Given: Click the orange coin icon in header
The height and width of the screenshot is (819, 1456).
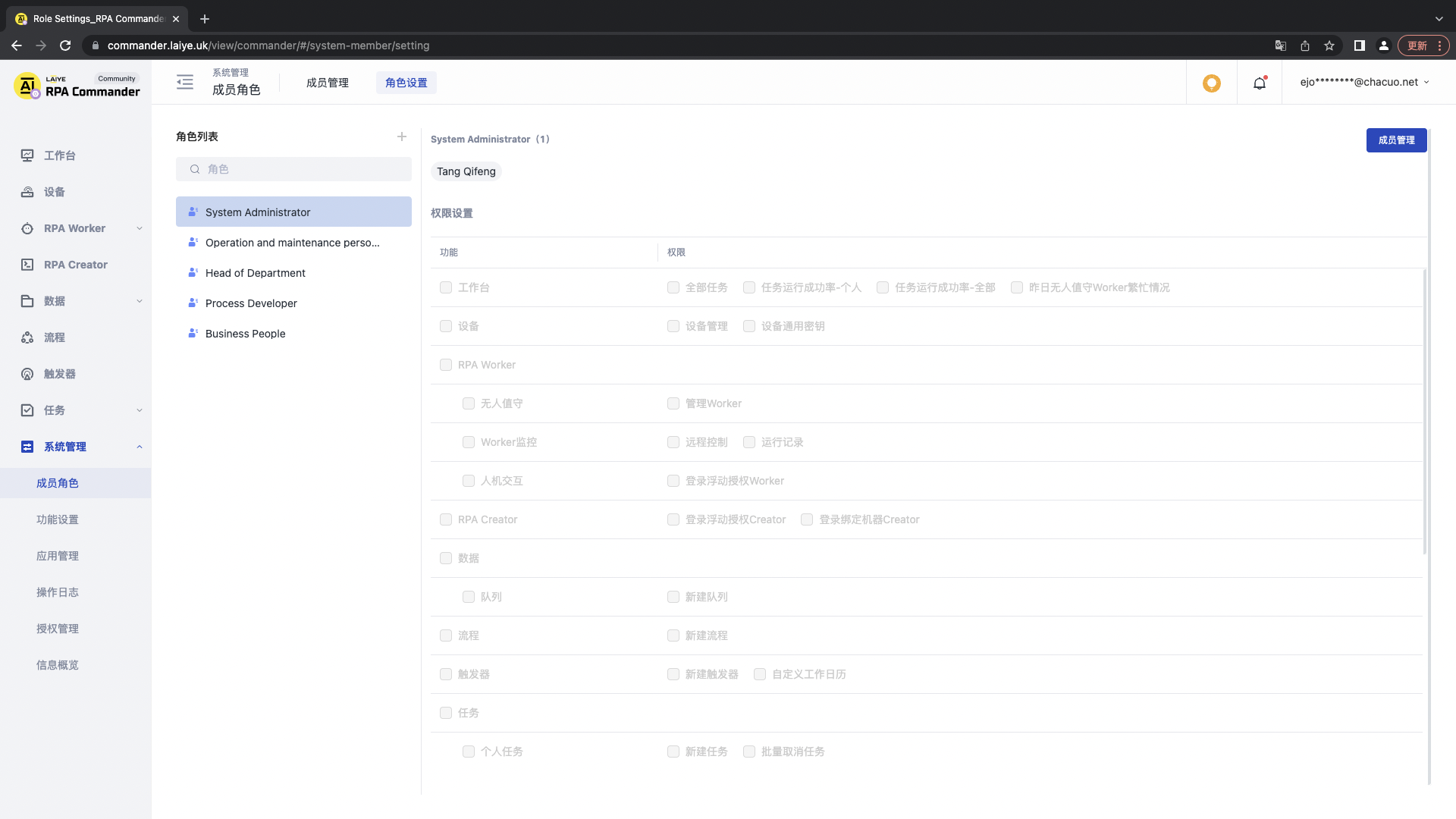Looking at the screenshot, I should 1212,83.
